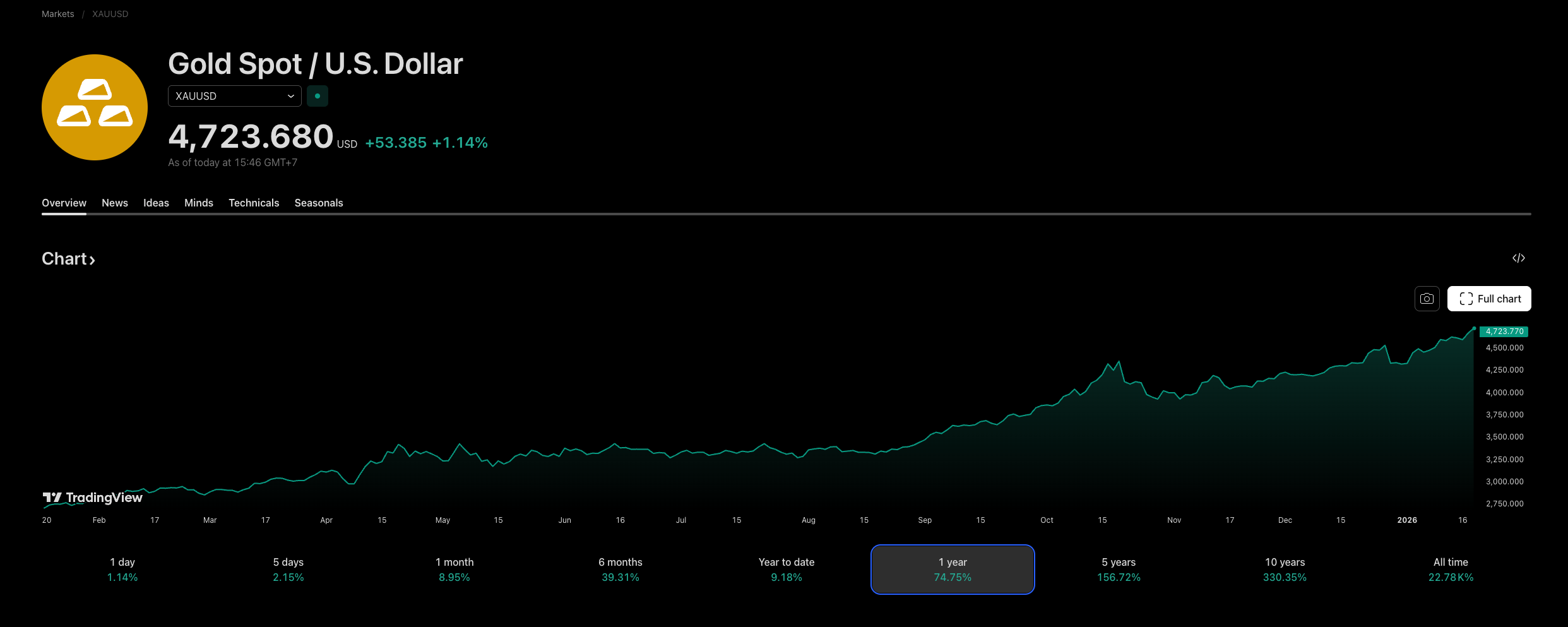1568x627 pixels.
Task: Open the XAUUSD symbol dropdown
Action: 234,96
